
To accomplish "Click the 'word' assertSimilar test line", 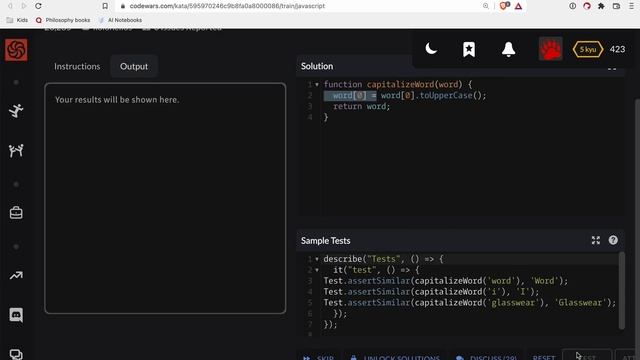I will (446, 281).
